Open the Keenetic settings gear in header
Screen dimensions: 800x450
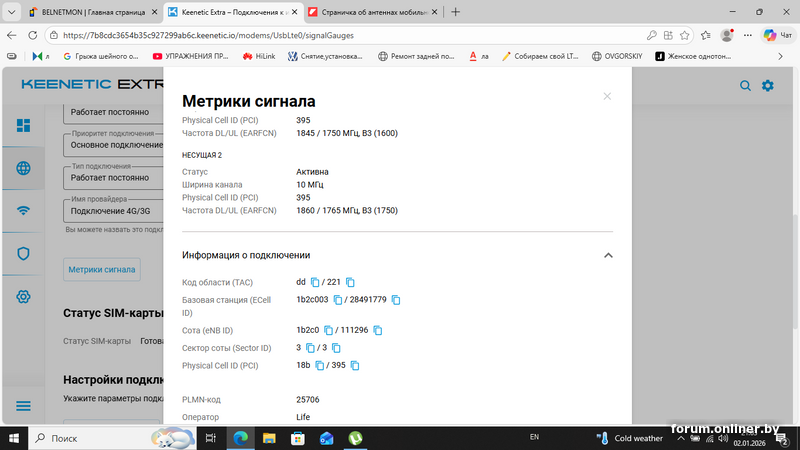click(x=768, y=86)
